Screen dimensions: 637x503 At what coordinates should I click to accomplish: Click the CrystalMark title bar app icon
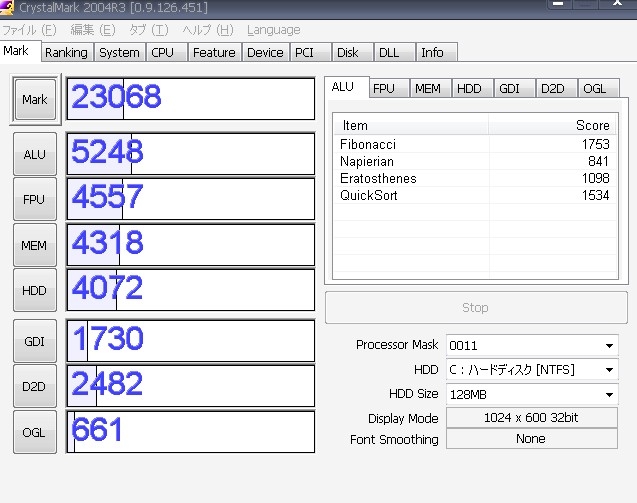click(x=8, y=8)
